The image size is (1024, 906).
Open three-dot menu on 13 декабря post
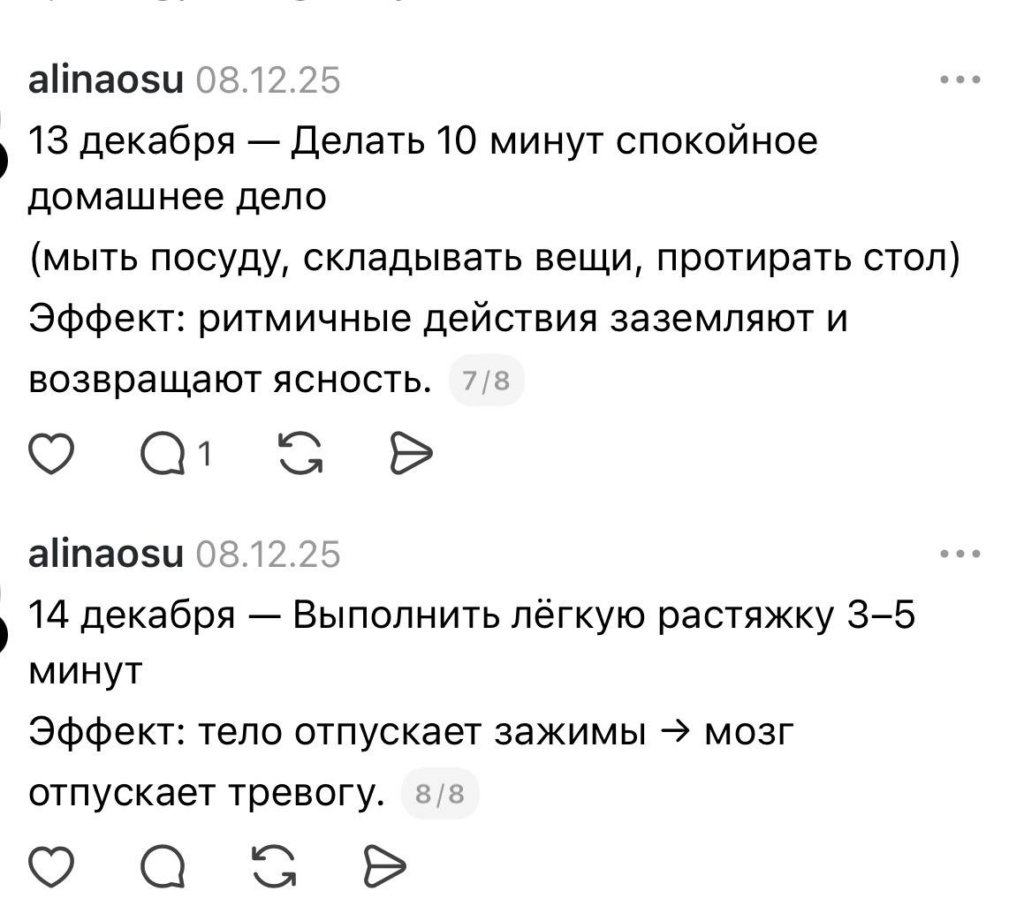click(x=958, y=82)
